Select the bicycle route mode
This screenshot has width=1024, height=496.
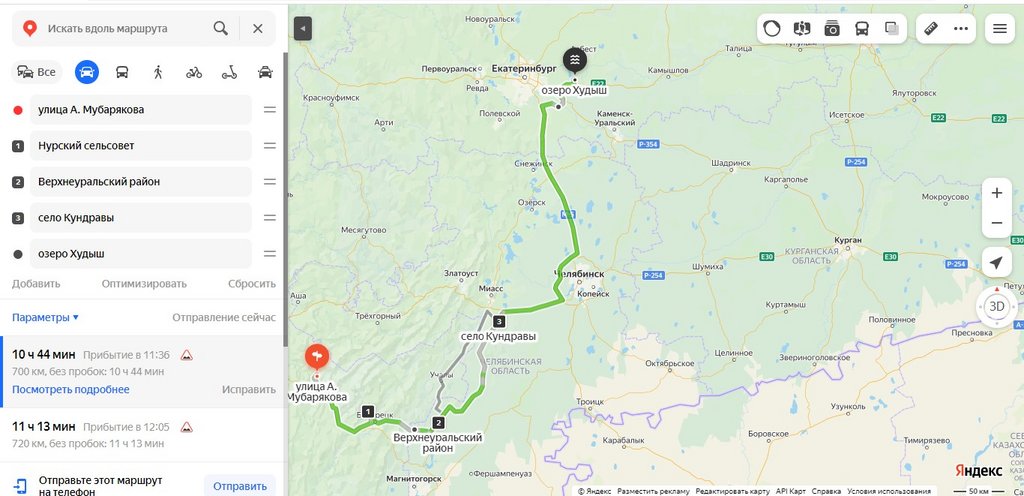[x=194, y=72]
